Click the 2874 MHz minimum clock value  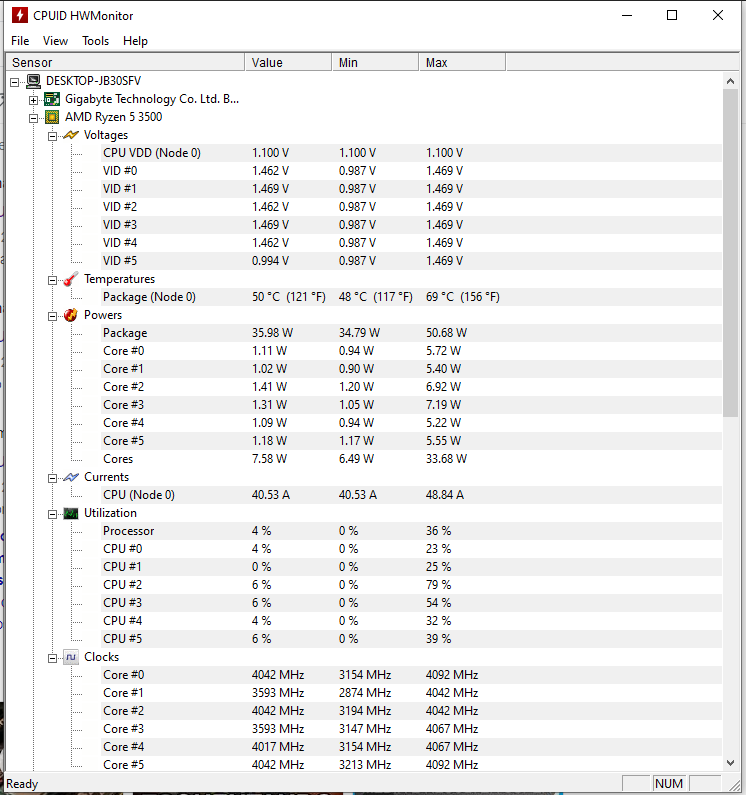point(365,693)
